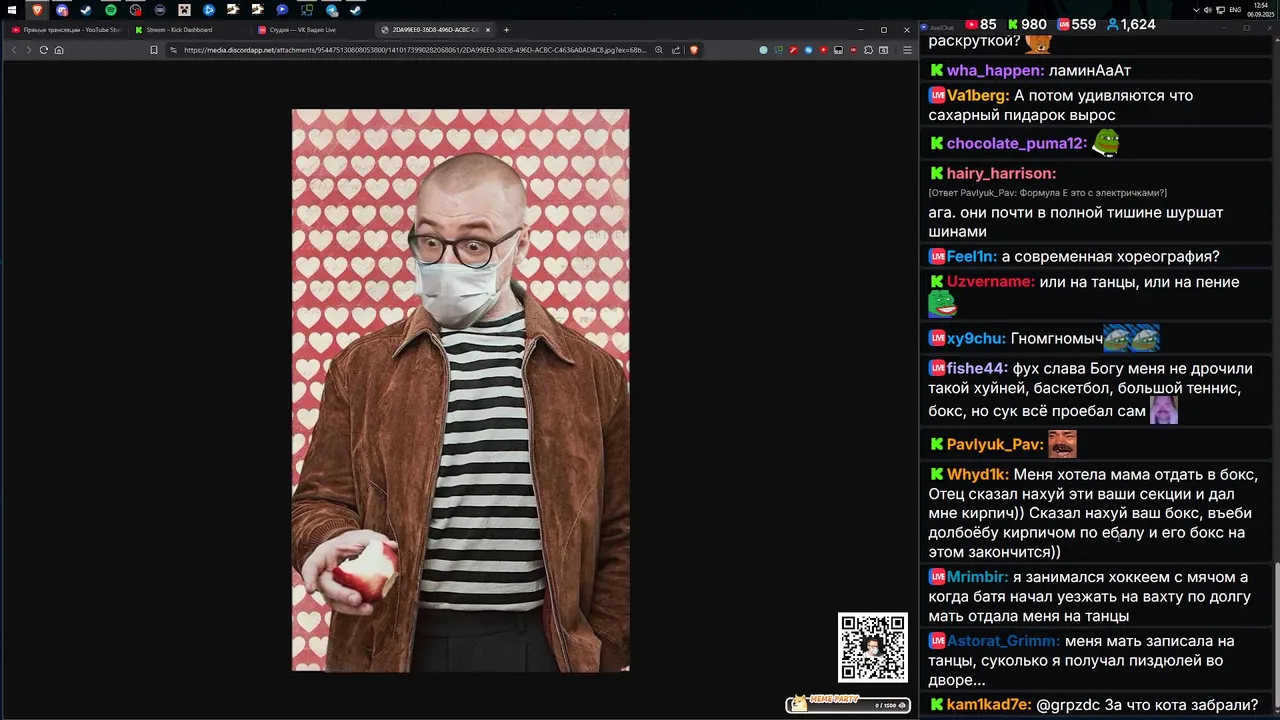Image resolution: width=1280 pixels, height=720 pixels.
Task: Click username Mrimbir in chat
Action: point(977,577)
